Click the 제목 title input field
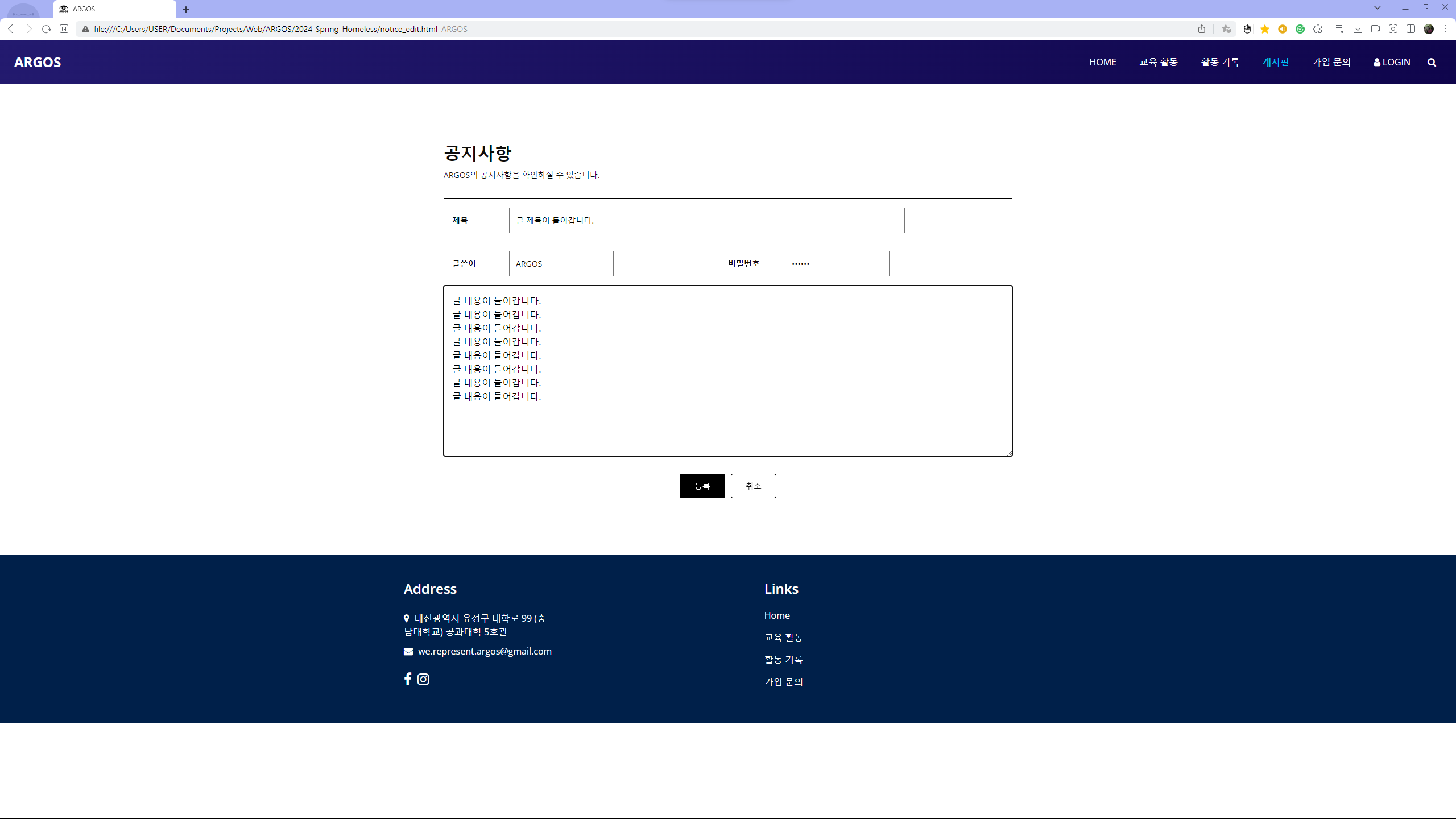This screenshot has height=819, width=1456. (x=706, y=220)
